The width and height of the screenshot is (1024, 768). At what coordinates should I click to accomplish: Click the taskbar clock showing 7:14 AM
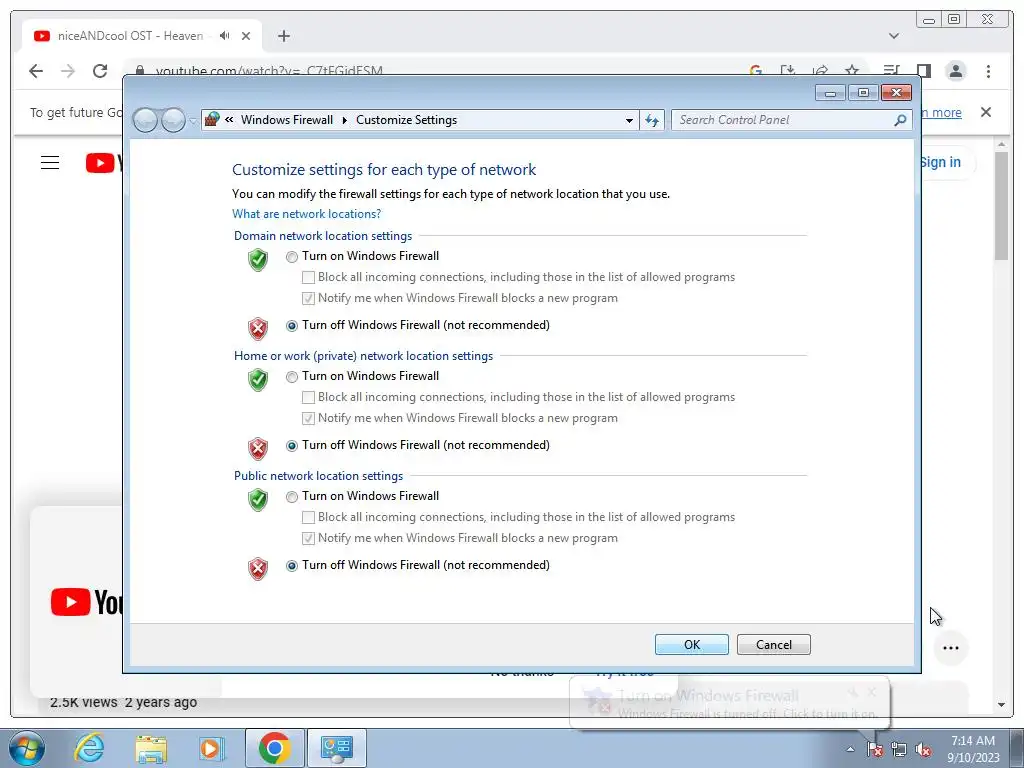[973, 749]
